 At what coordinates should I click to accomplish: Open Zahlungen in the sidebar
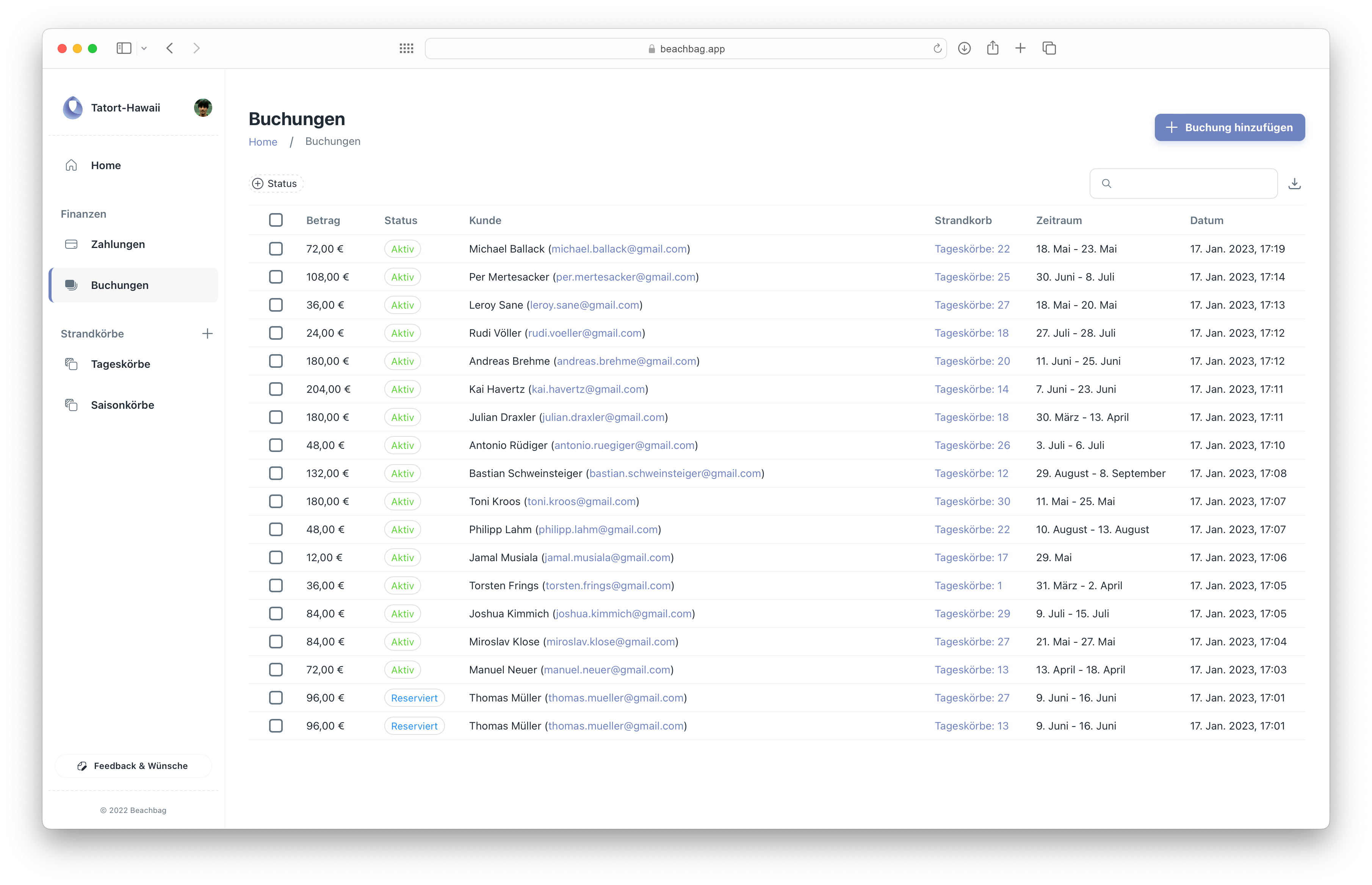click(118, 244)
